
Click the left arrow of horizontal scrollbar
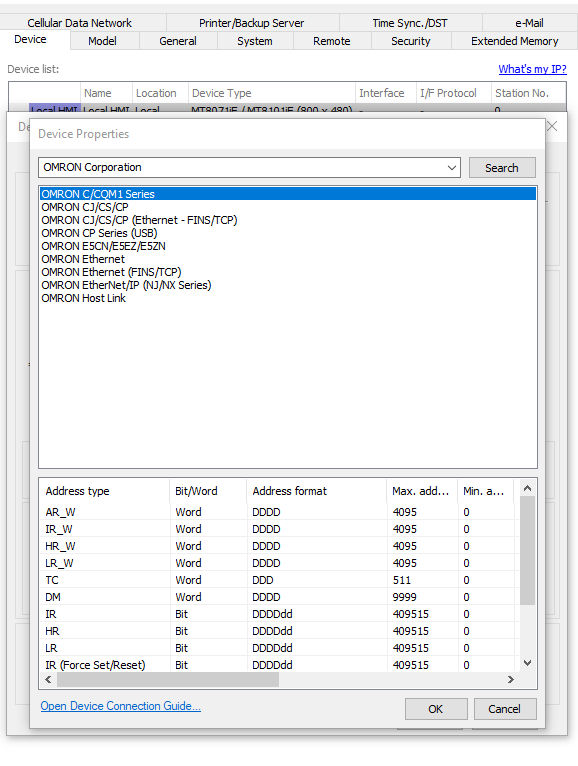[48, 680]
